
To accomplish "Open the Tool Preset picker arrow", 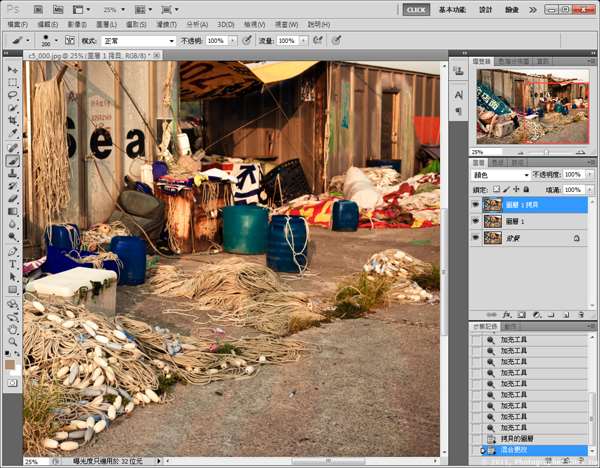I will 28,40.
